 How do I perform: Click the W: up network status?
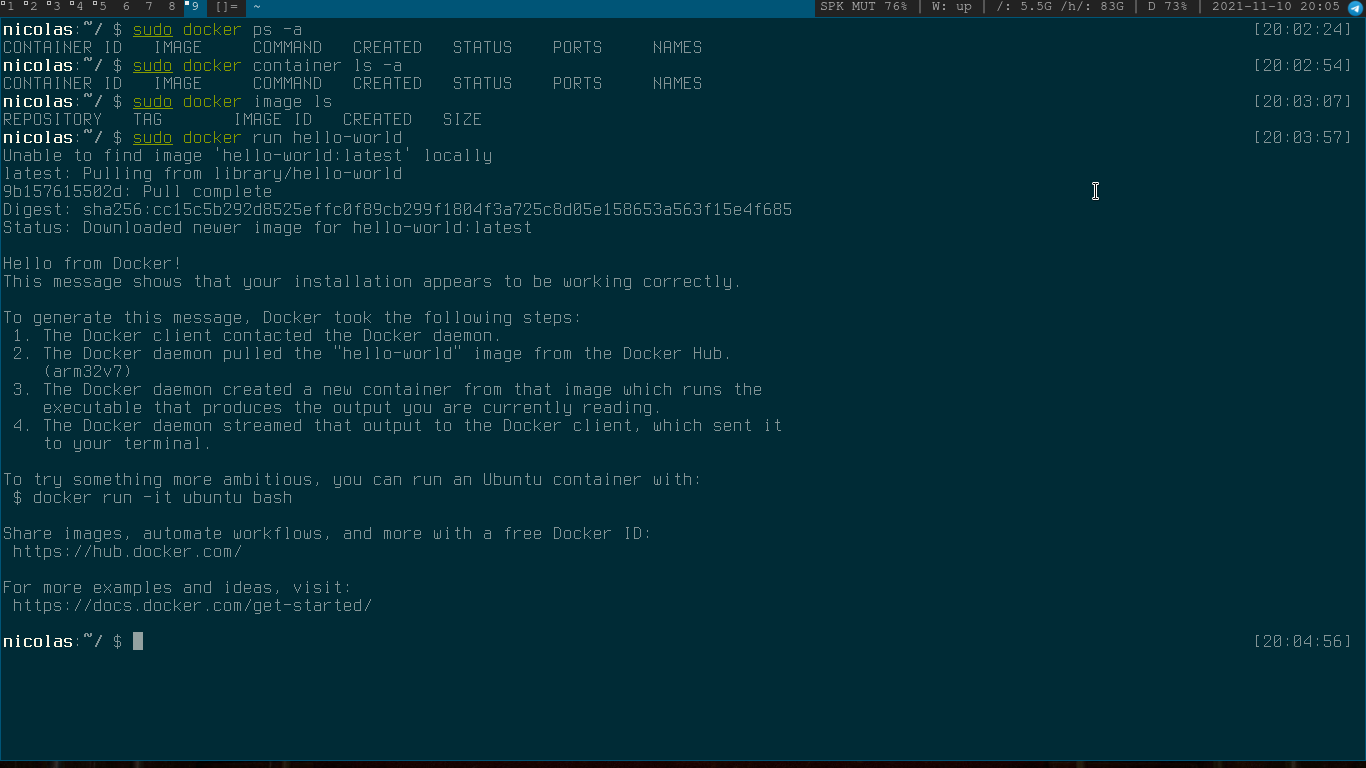click(x=951, y=7)
